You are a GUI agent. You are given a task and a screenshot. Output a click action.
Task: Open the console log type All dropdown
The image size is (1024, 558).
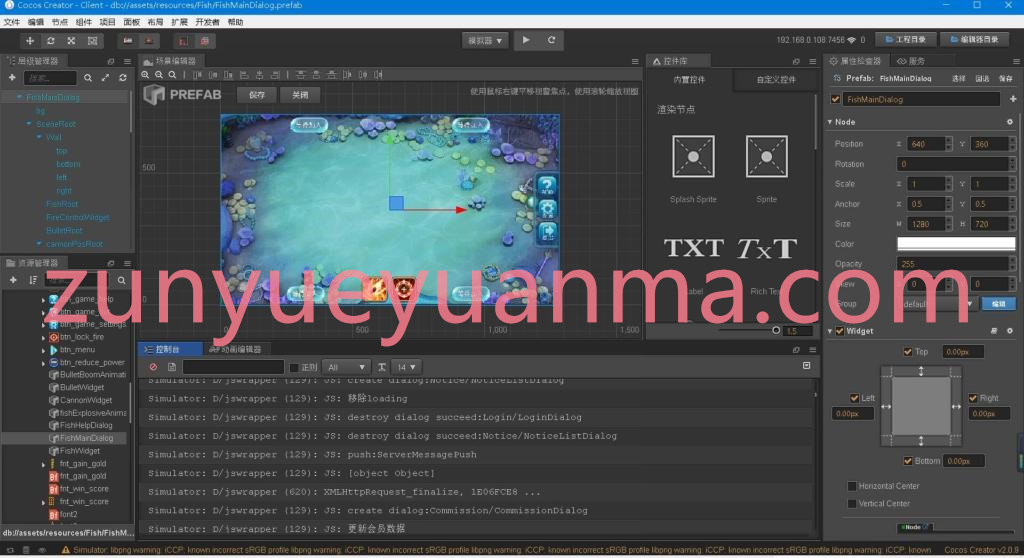pos(345,367)
